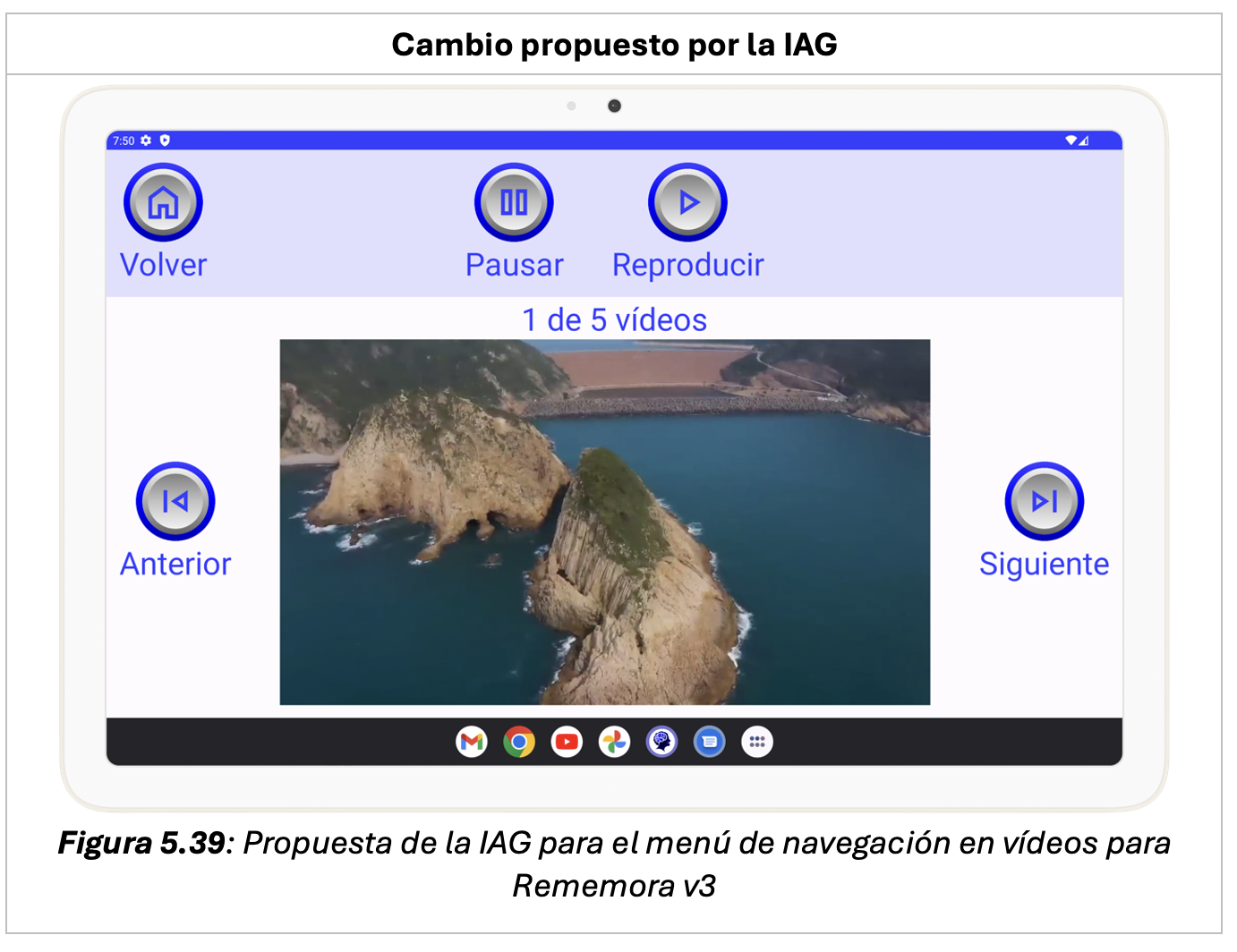Viewport: 1237px width, 952px height.
Task: Open the app drawer grid icon
Action: pos(757,742)
